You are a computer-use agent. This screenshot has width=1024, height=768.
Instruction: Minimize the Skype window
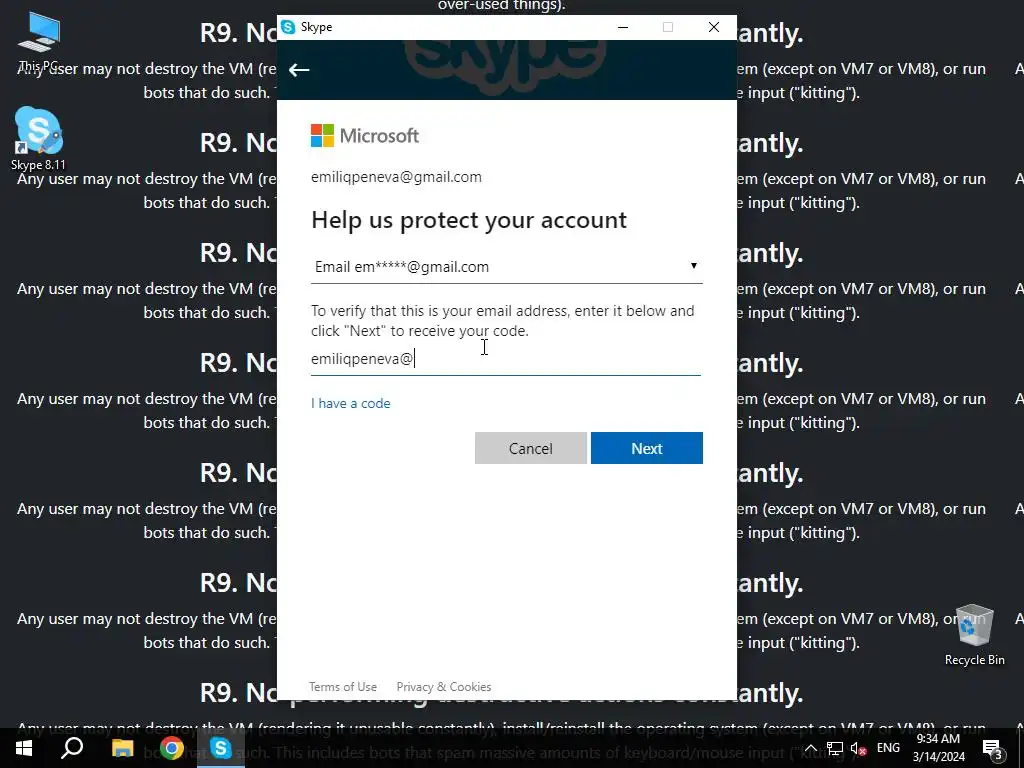coord(622,27)
